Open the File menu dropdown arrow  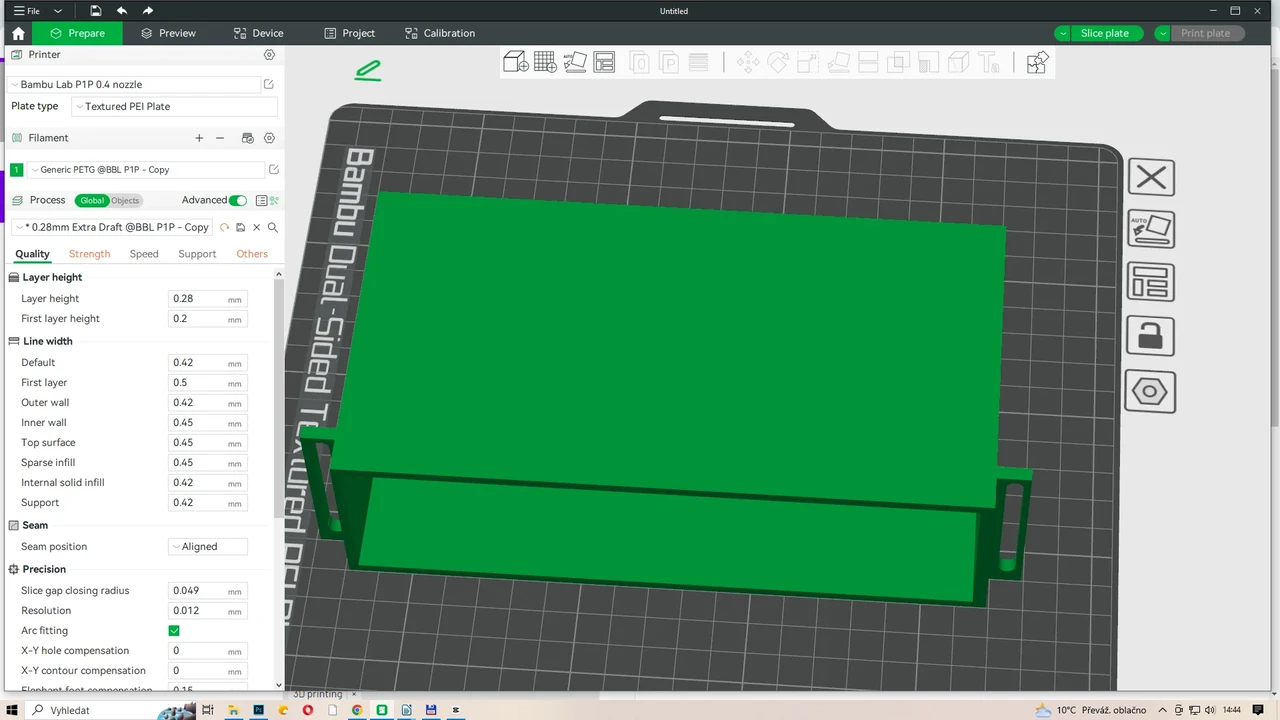click(58, 11)
